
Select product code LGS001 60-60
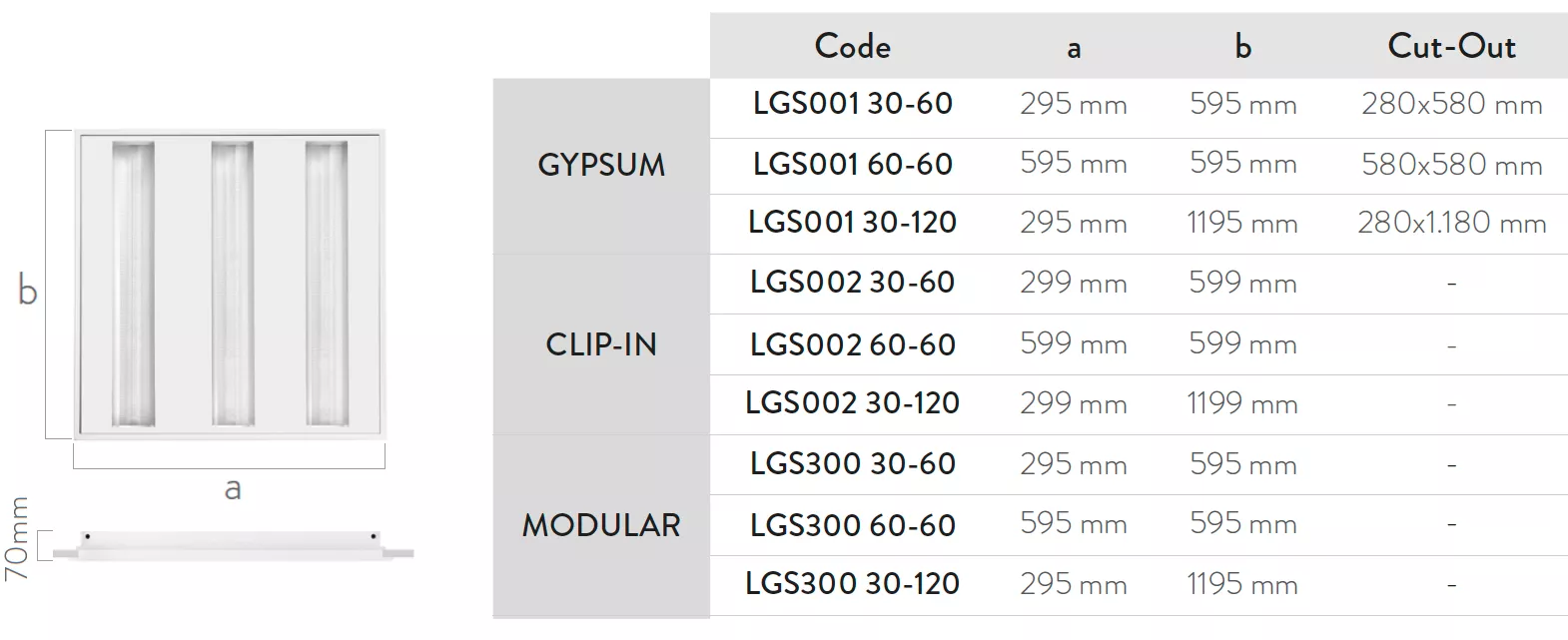tap(853, 165)
